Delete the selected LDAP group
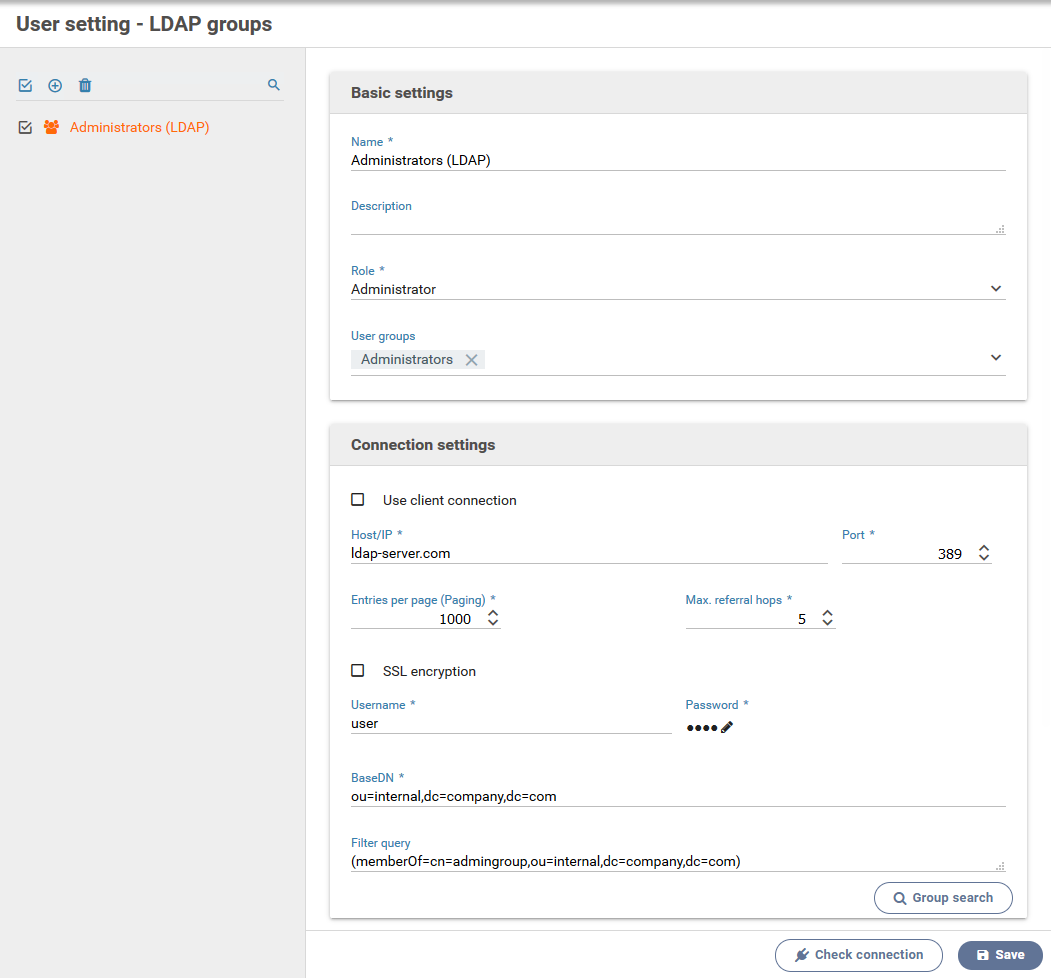Viewport: 1051px width, 978px height. coord(85,86)
